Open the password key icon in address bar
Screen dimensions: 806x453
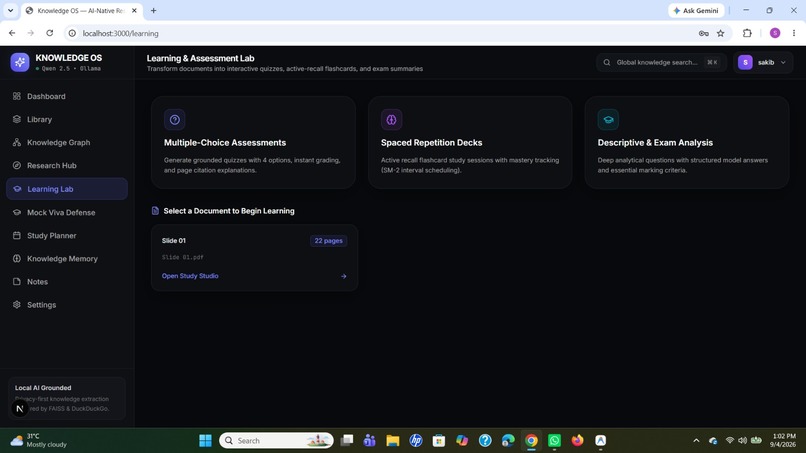[x=704, y=33]
